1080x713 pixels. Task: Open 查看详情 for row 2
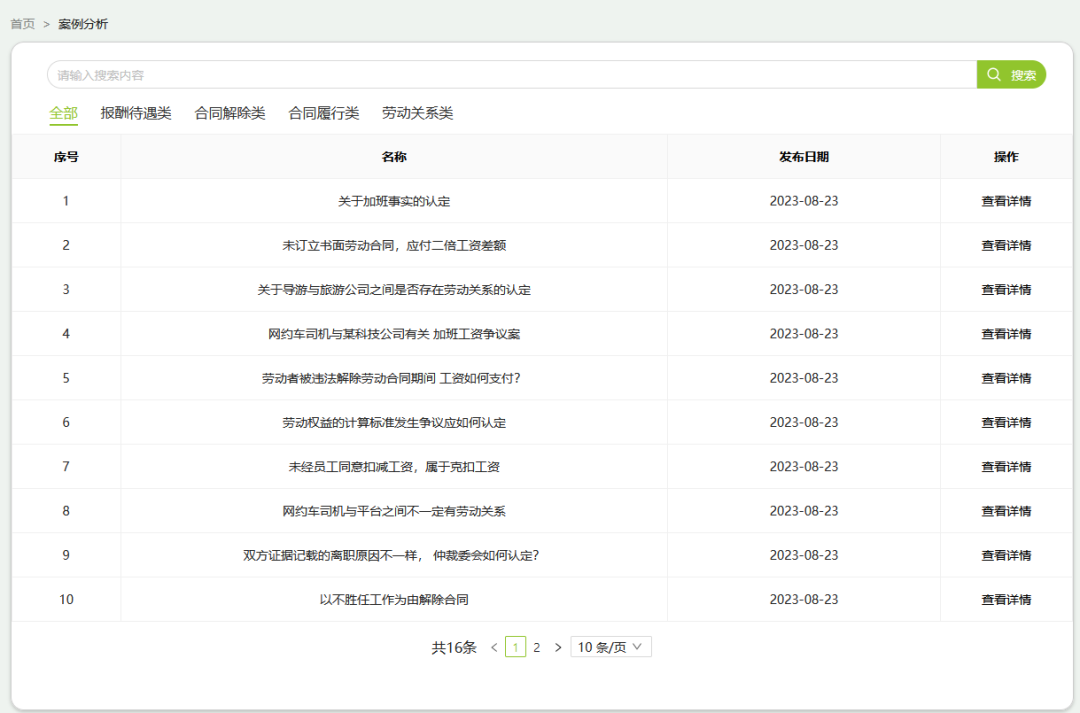[1006, 245]
